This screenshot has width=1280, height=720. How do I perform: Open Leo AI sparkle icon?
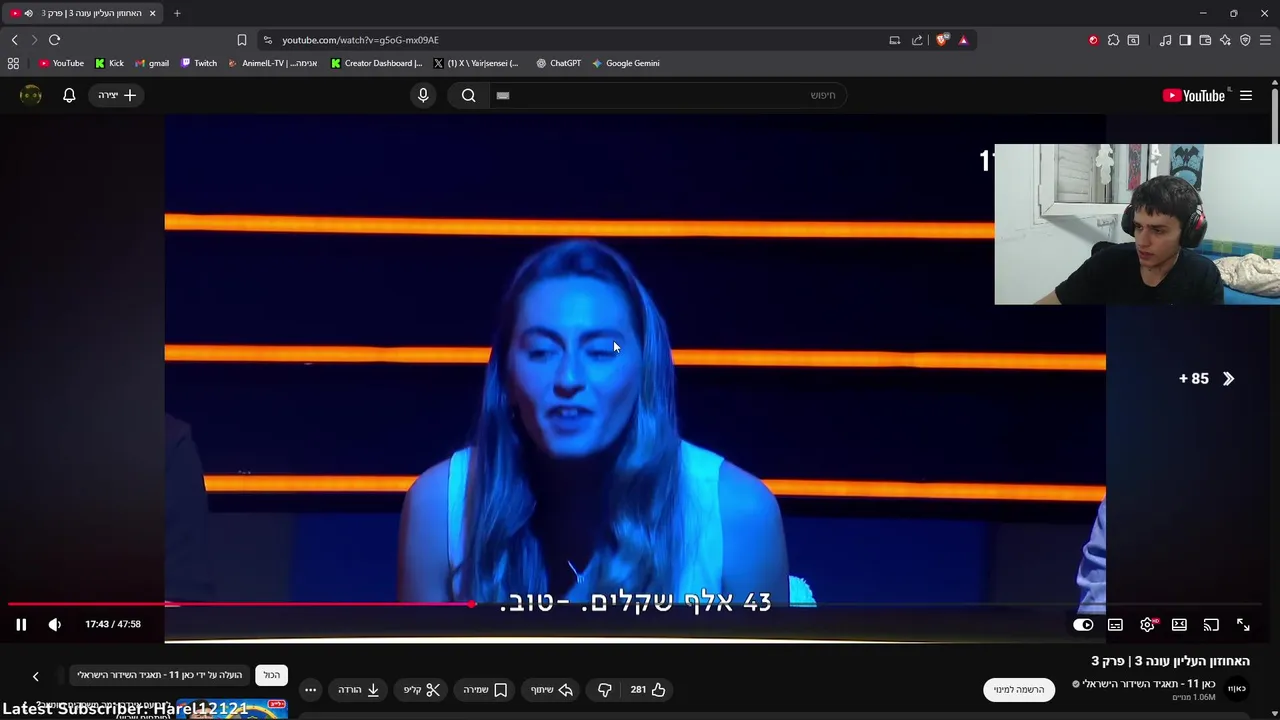(1225, 40)
